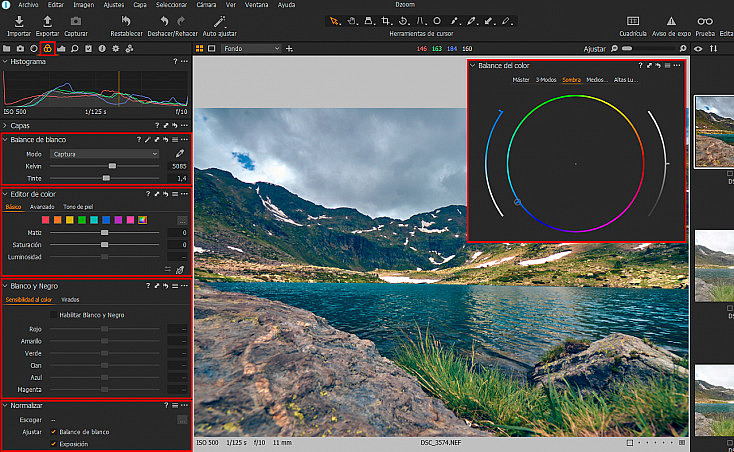Screen dimensions: 734x452
Task: Select the hand pan cursor tool
Action: pos(352,21)
